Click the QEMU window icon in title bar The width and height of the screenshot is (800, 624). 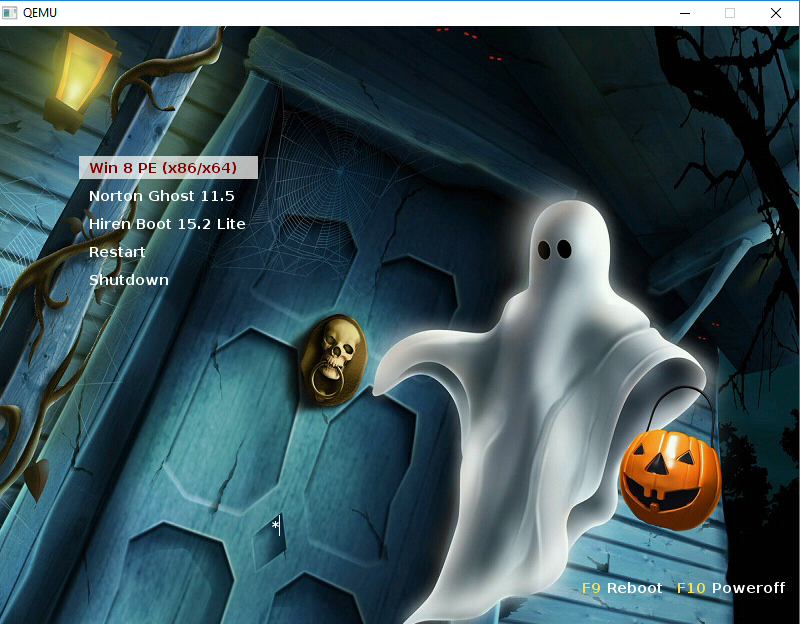coord(9,13)
